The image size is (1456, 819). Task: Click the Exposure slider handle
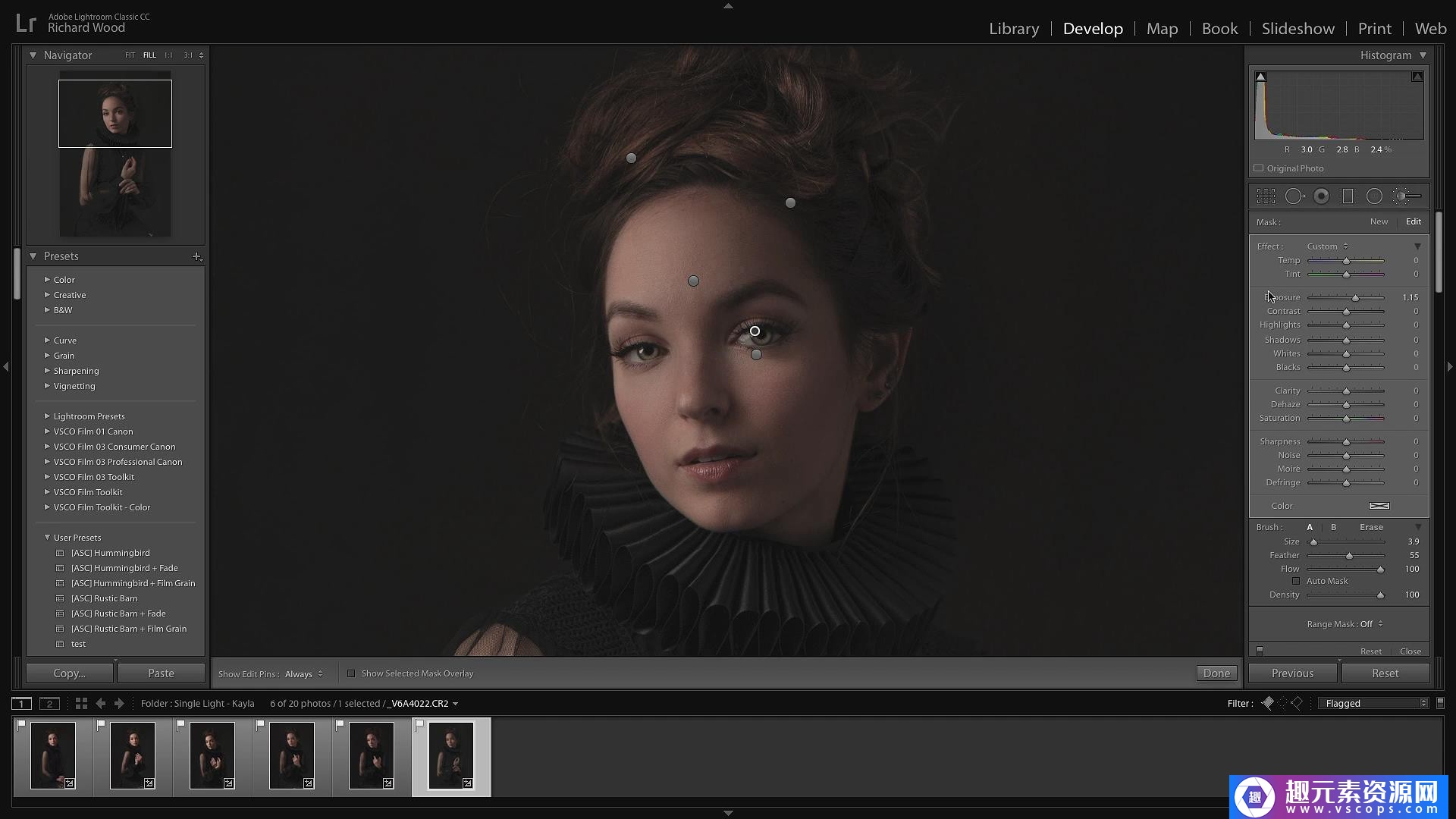coord(1356,298)
